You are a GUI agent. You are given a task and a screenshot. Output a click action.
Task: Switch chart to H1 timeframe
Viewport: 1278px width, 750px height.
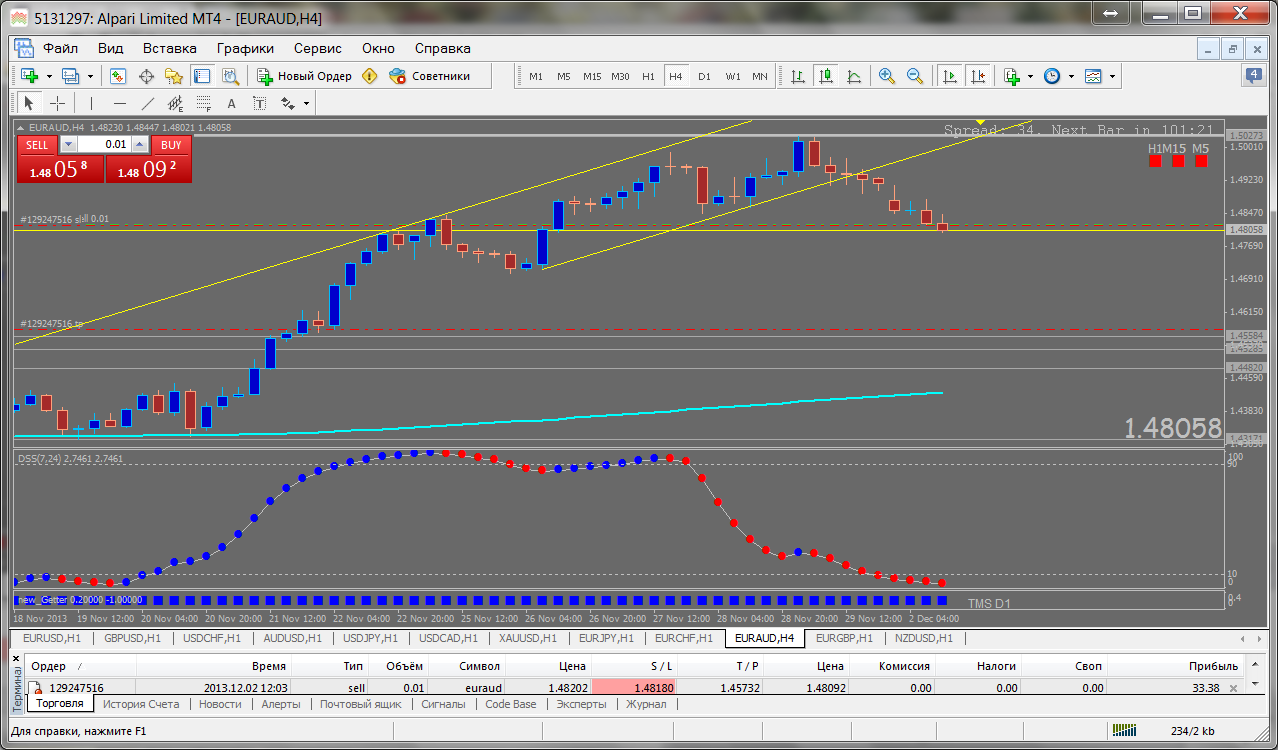tap(648, 76)
